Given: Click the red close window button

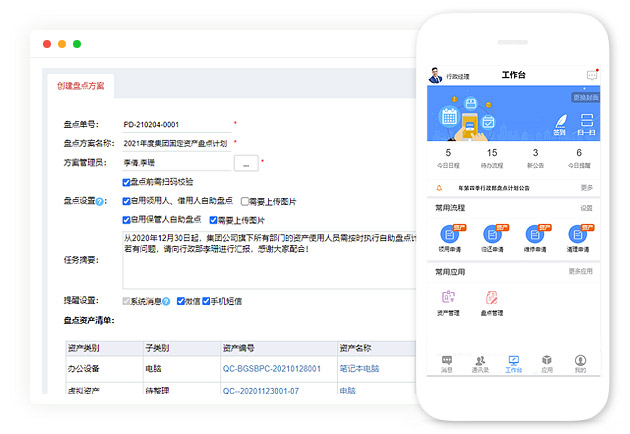Looking at the screenshot, I should click(x=47, y=44).
